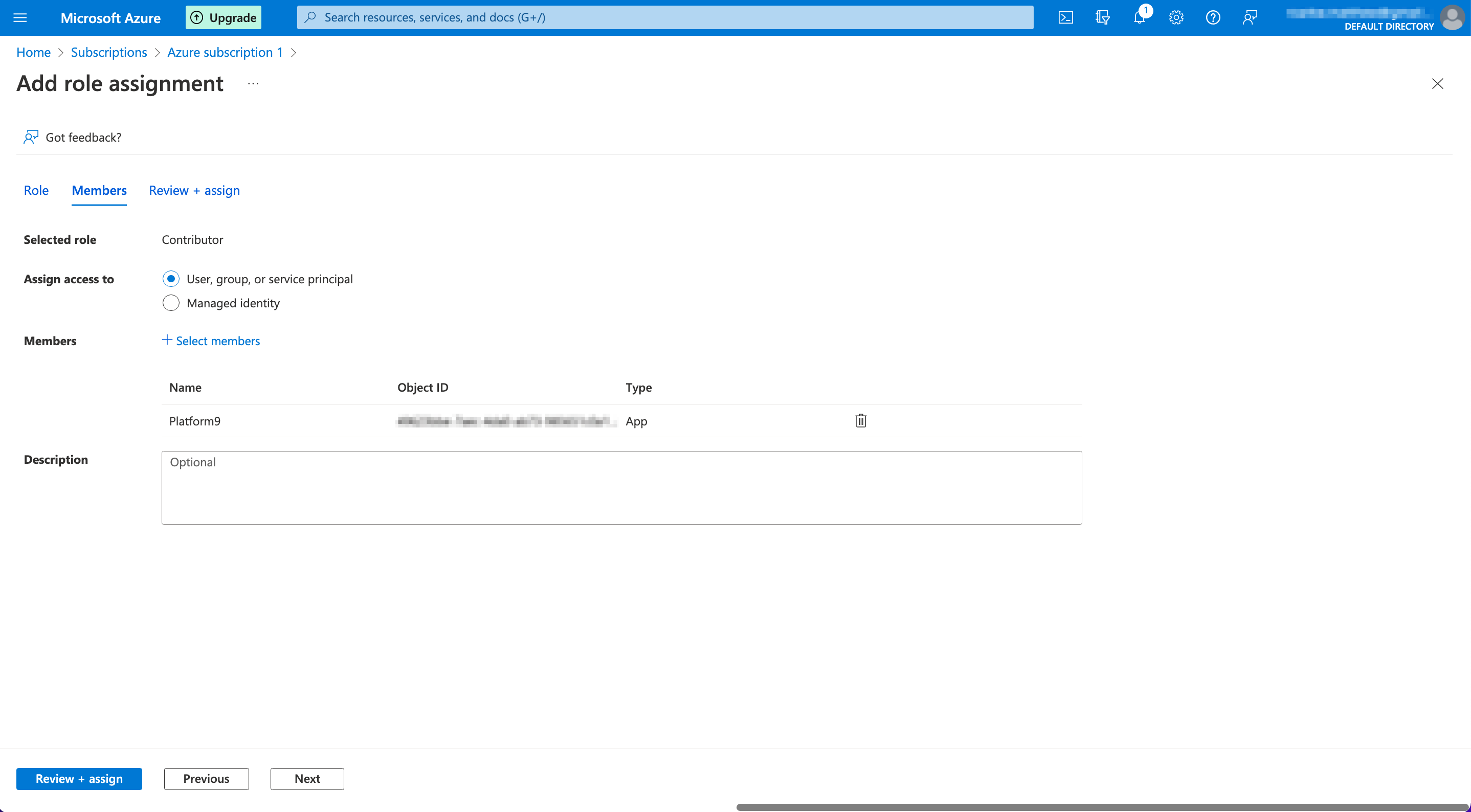Screen dimensions: 1471x812
Task: Switch to Review + assign tab
Action: (x=194, y=190)
